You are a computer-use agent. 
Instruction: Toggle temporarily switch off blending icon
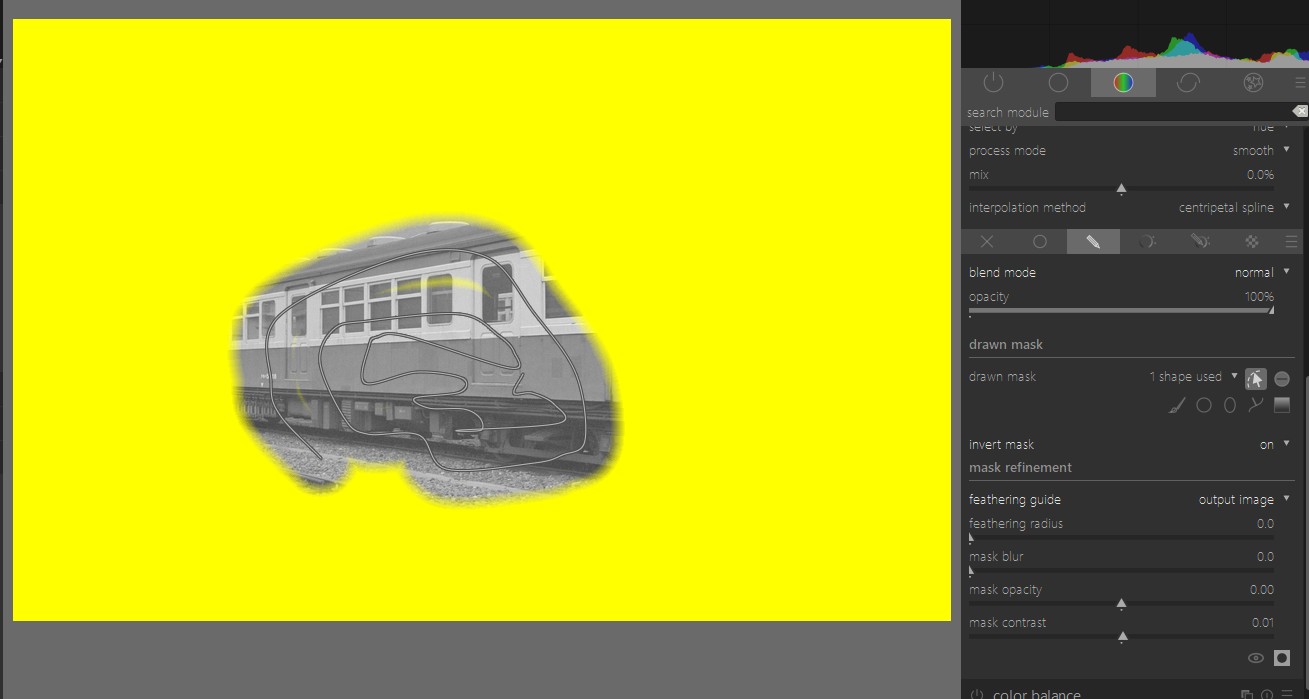point(1282,658)
